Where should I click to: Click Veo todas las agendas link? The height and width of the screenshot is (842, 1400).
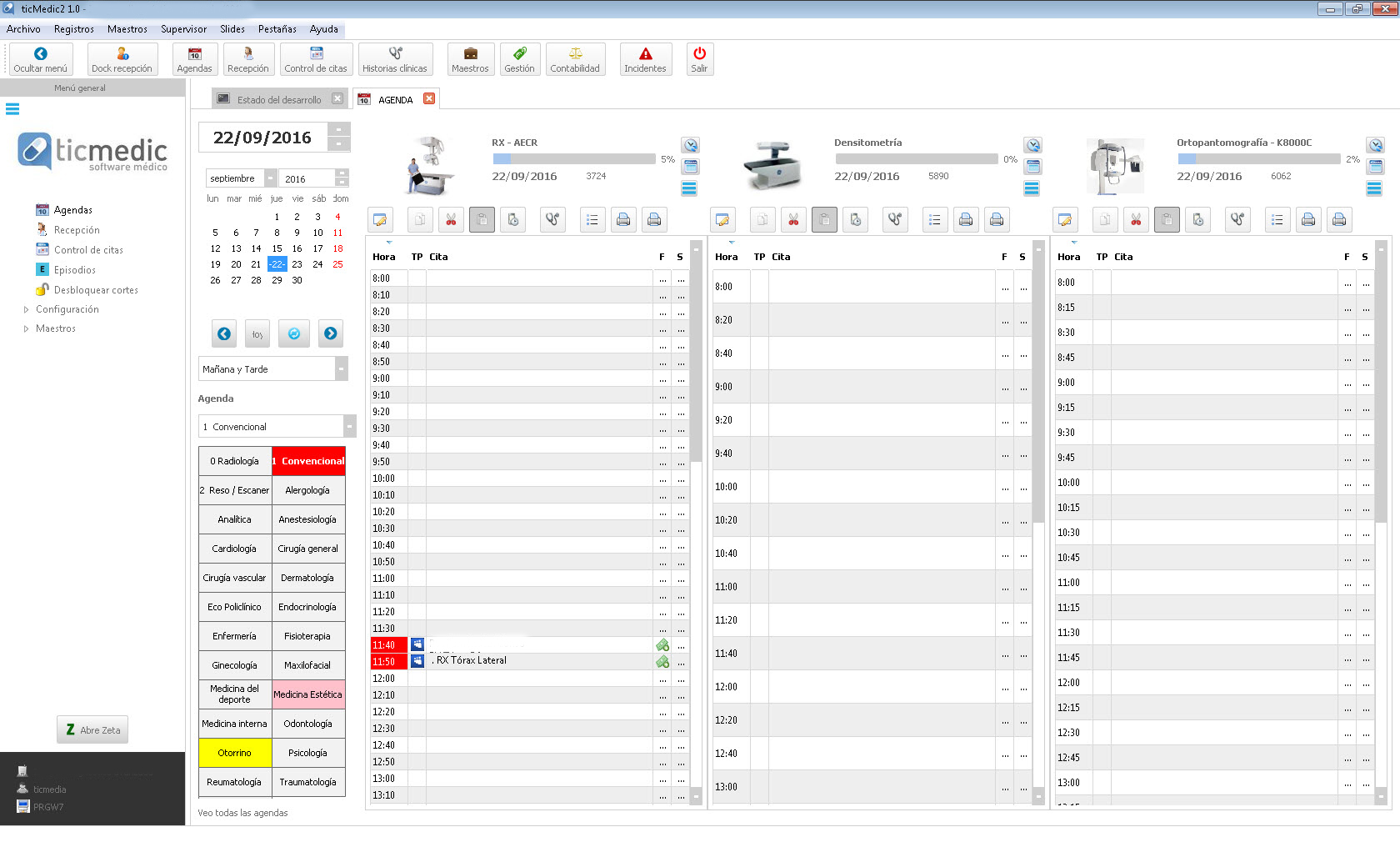point(242,813)
